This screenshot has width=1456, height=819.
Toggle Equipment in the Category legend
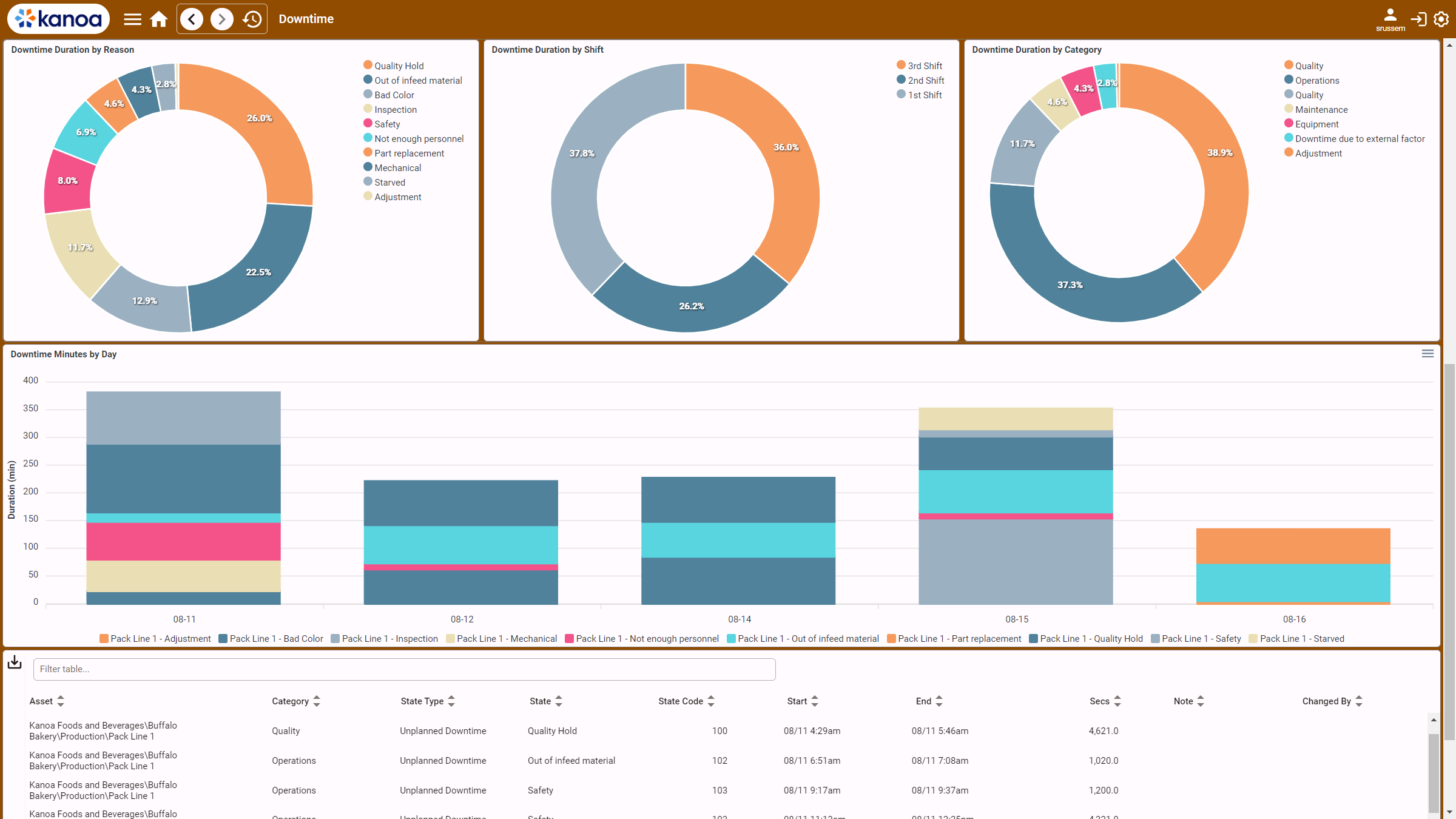(1311, 124)
